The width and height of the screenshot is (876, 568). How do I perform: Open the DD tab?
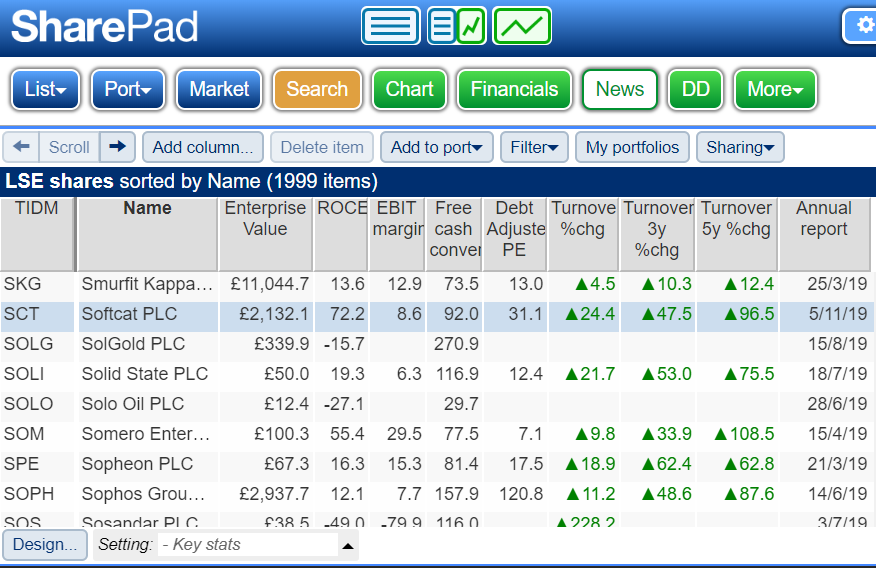tap(696, 89)
